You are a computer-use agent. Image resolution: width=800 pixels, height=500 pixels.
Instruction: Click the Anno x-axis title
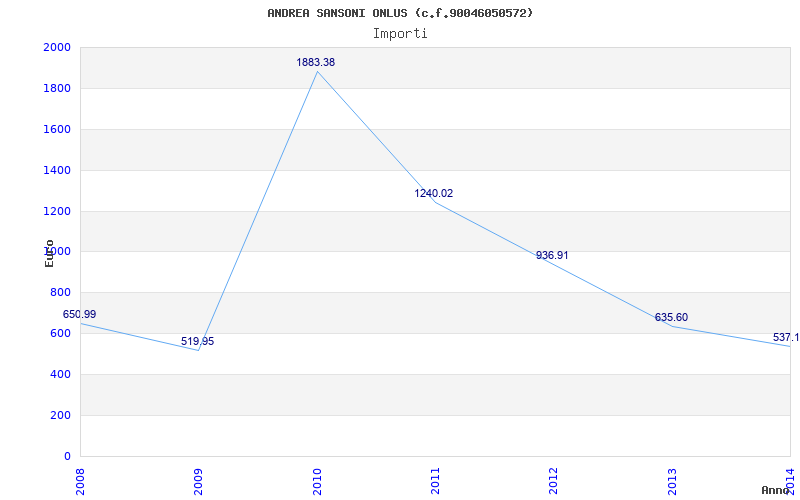click(775, 490)
